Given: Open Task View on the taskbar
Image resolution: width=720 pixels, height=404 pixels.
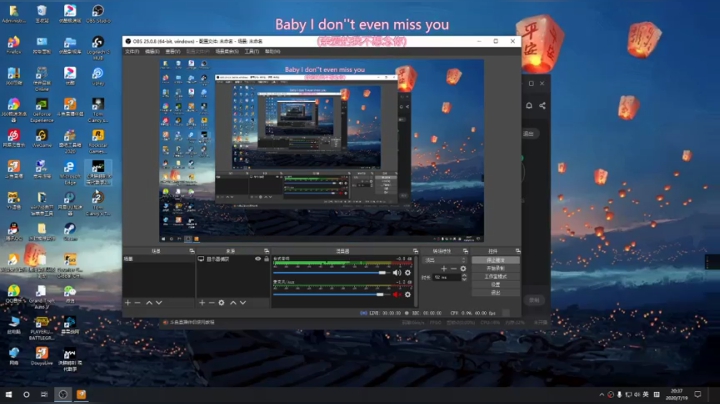Looking at the screenshot, I should (x=44, y=394).
